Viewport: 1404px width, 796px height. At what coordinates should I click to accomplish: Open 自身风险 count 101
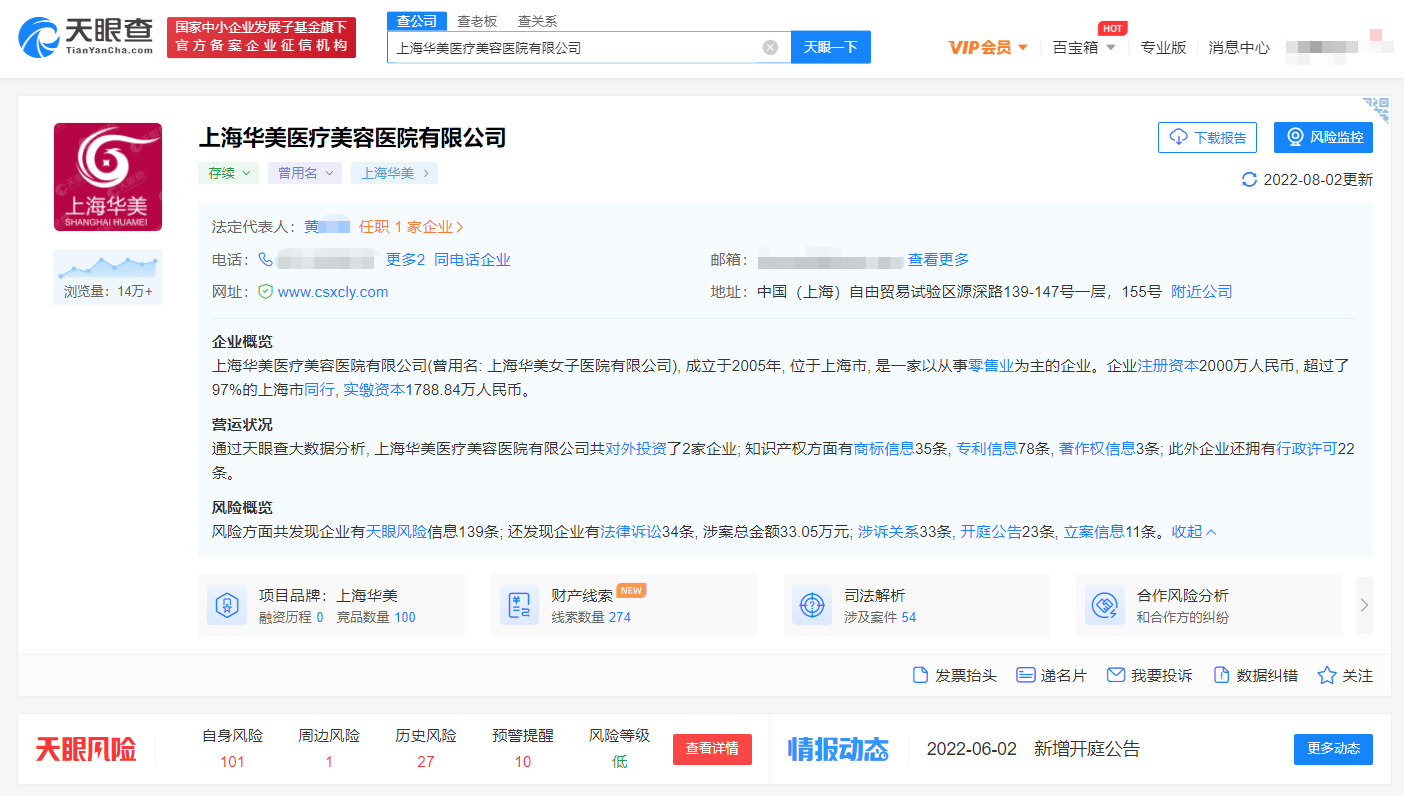pos(232,762)
